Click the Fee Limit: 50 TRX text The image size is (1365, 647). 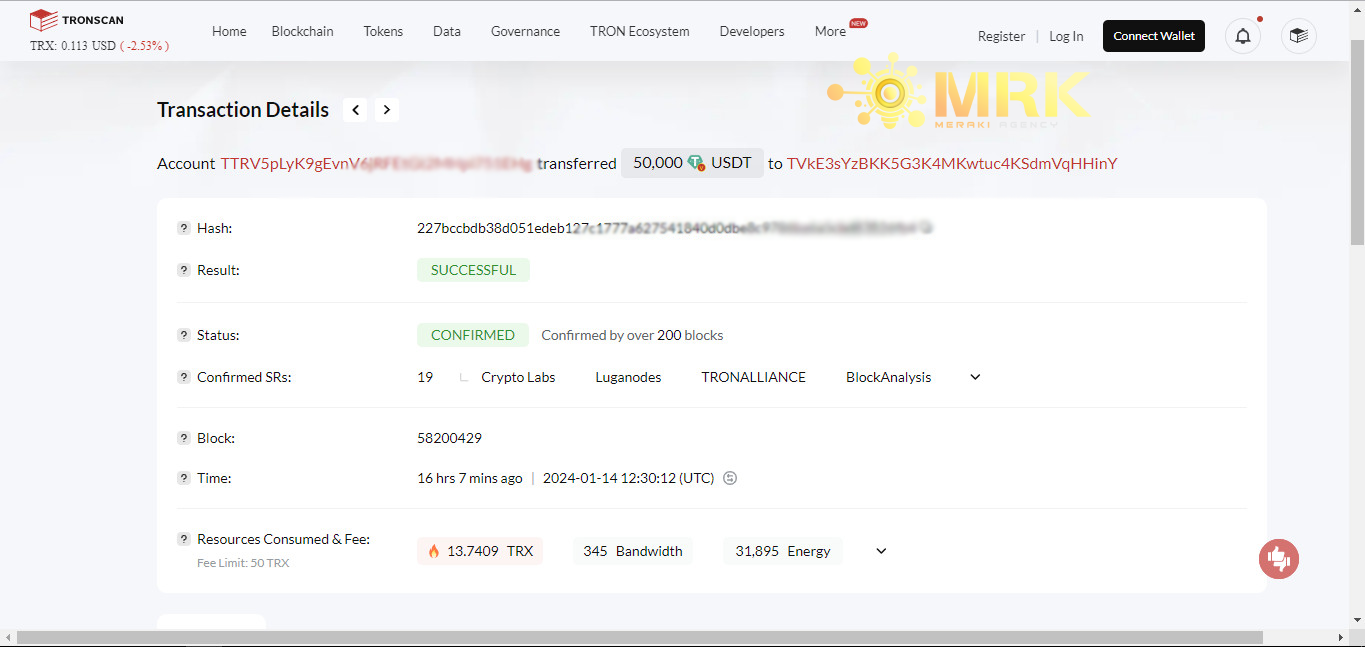click(x=243, y=563)
